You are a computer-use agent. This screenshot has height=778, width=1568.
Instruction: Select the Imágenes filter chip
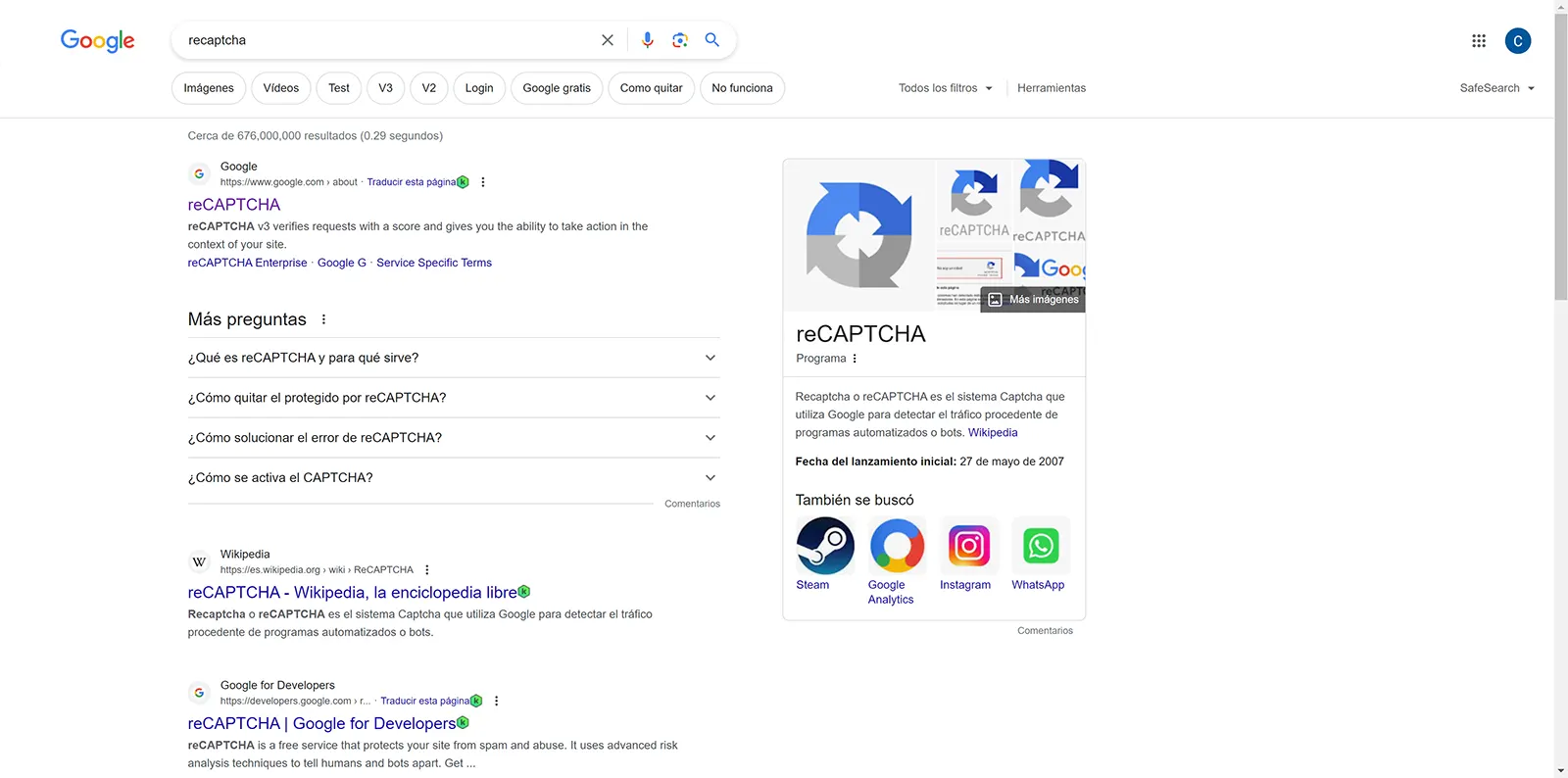(209, 88)
